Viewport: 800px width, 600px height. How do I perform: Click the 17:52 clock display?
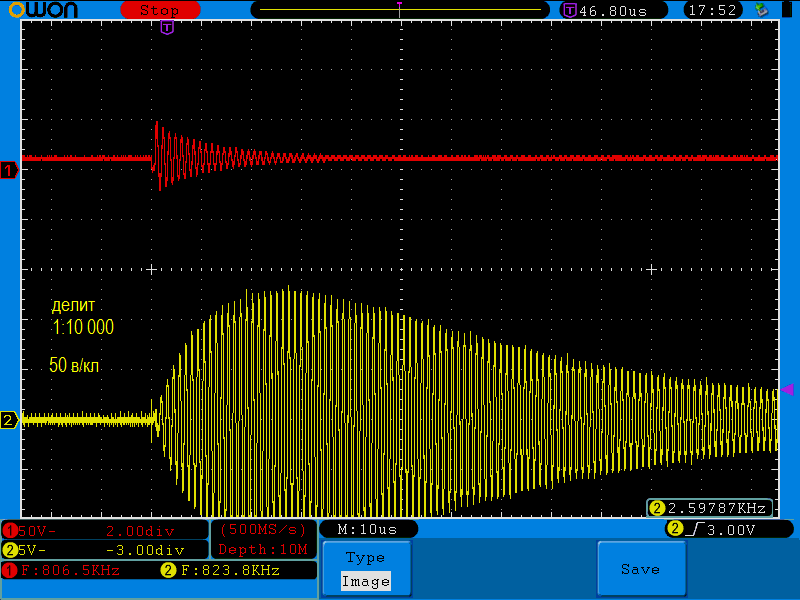point(712,10)
